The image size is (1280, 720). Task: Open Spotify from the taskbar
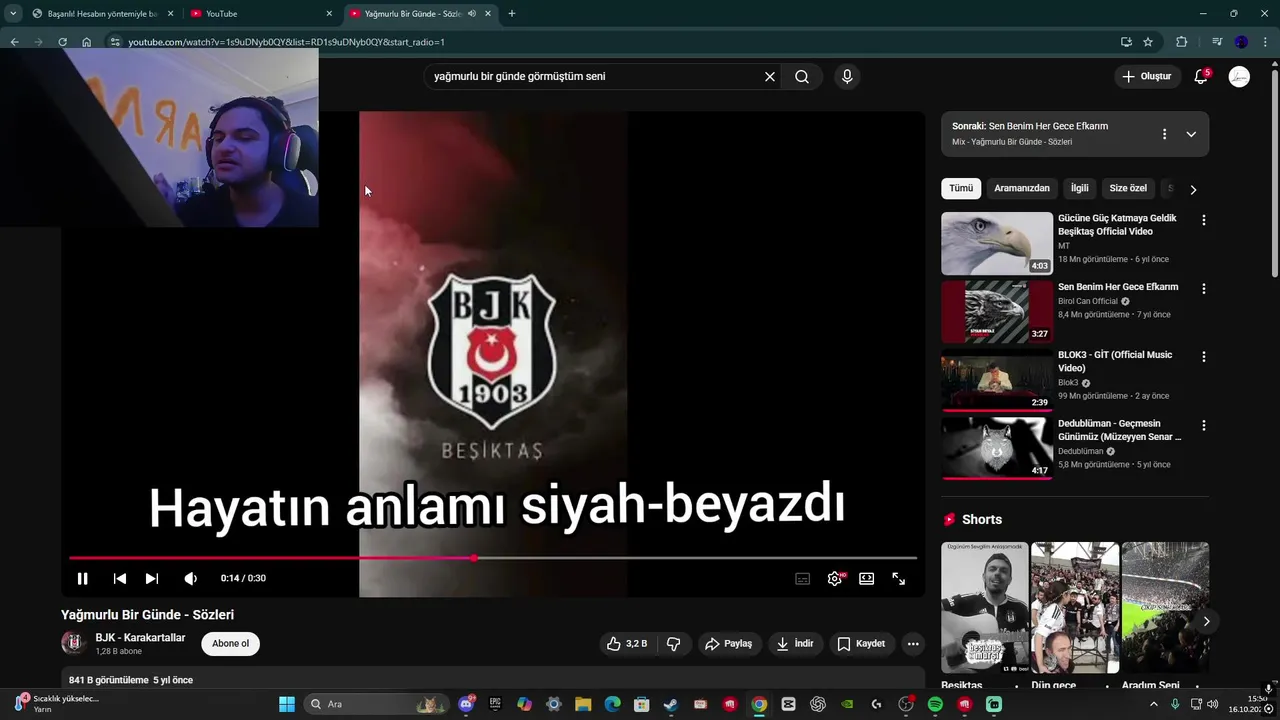pyautogui.click(x=935, y=704)
